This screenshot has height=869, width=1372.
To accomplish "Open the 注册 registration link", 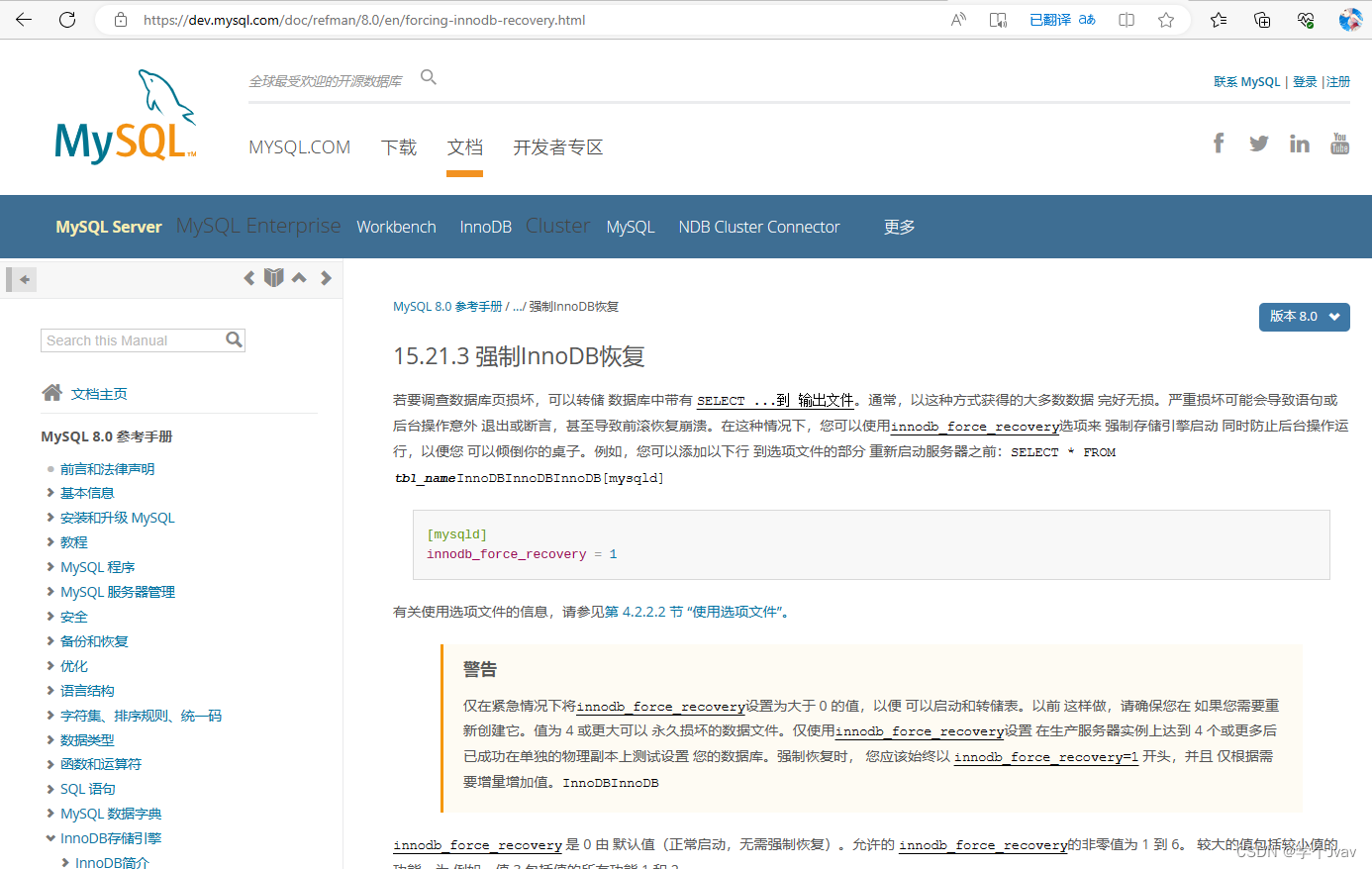I will click(x=1338, y=81).
